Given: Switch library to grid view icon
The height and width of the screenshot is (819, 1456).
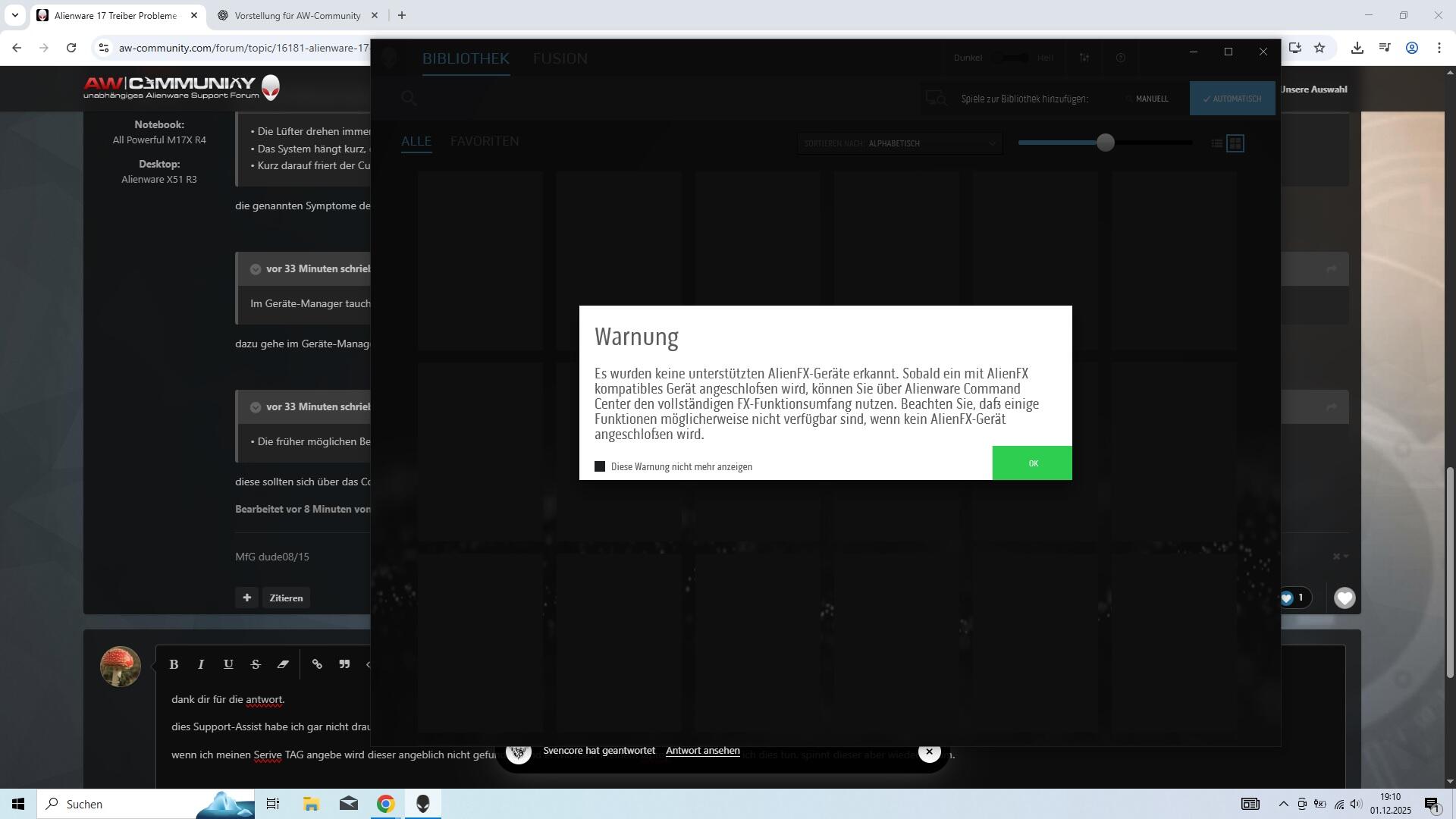Looking at the screenshot, I should pyautogui.click(x=1235, y=143).
